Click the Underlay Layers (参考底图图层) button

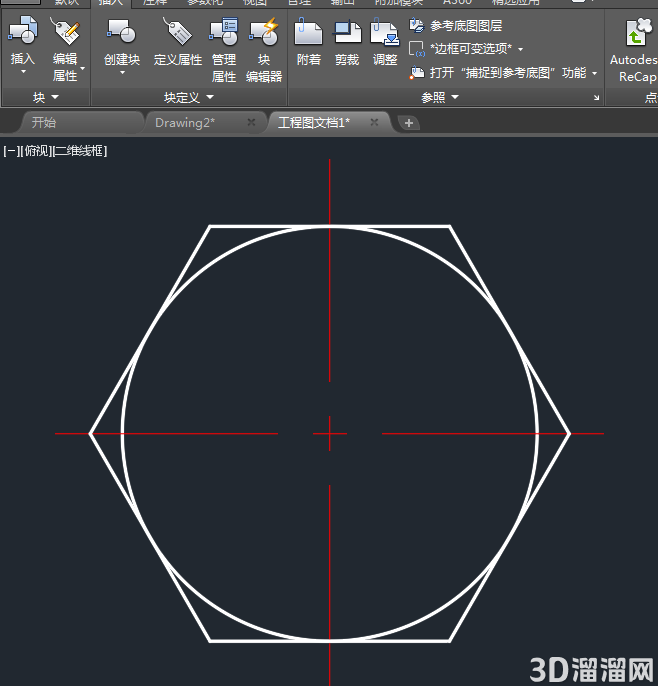pos(456,25)
